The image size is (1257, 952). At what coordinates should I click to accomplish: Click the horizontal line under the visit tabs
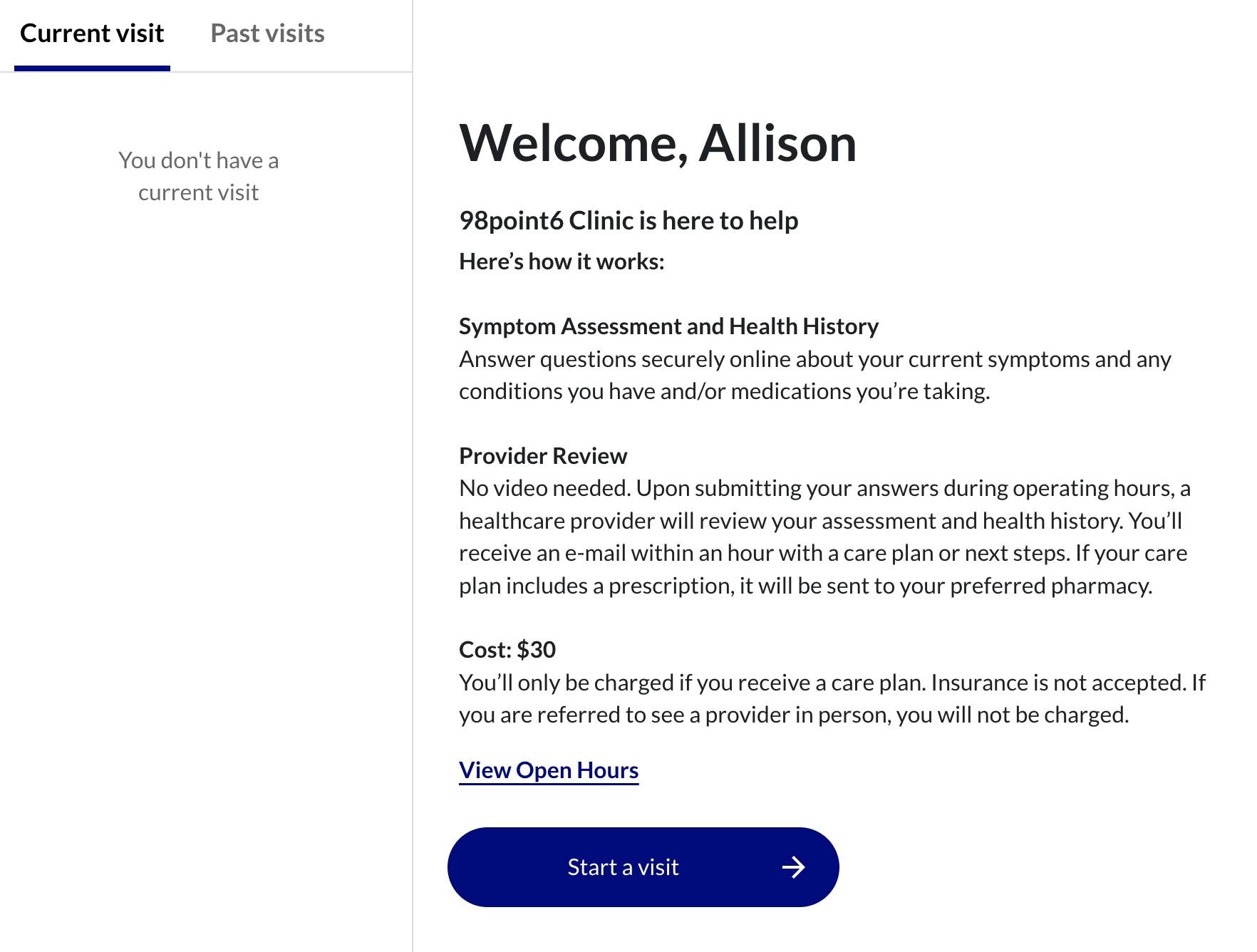point(206,72)
